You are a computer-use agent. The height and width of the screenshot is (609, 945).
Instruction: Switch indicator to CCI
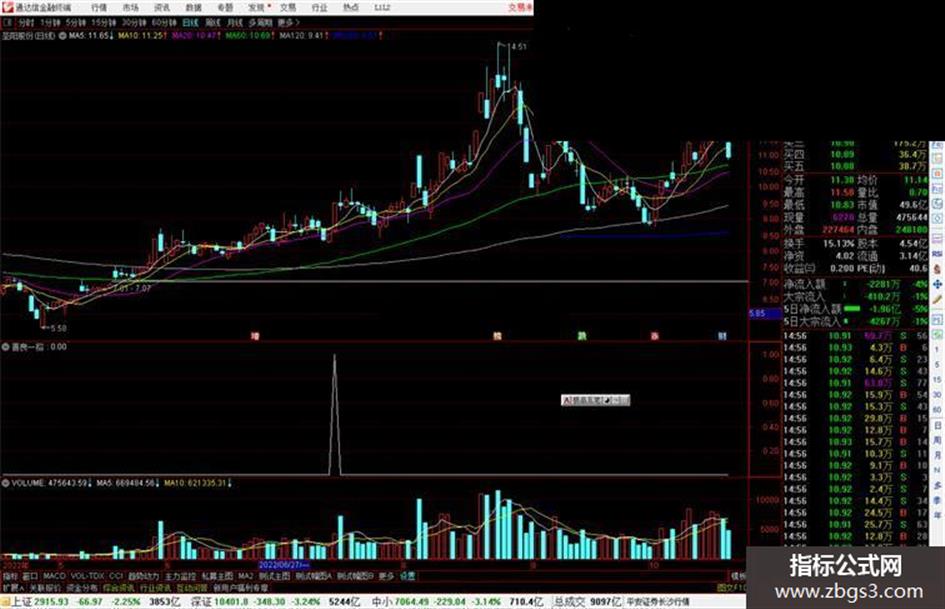[x=116, y=576]
